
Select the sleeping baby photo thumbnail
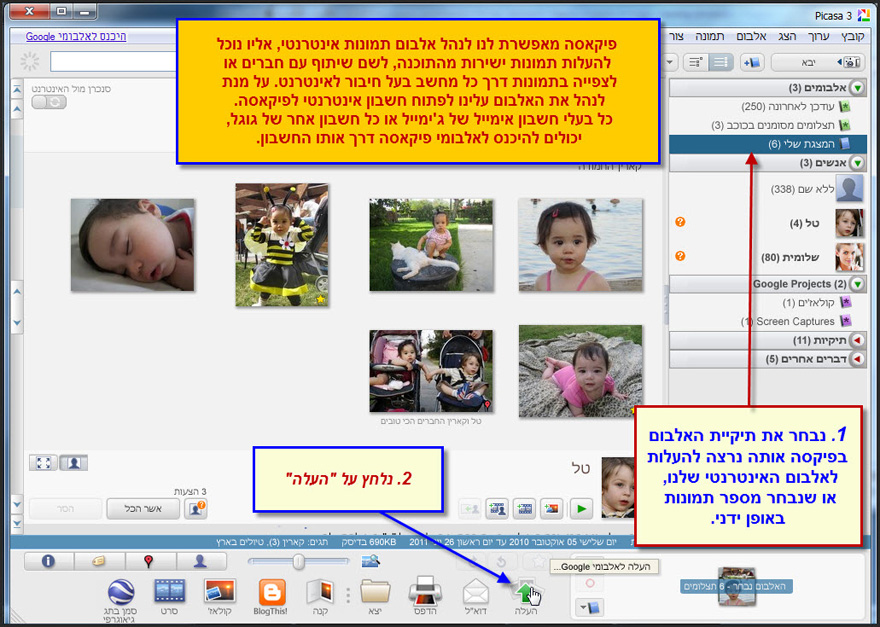(132, 245)
